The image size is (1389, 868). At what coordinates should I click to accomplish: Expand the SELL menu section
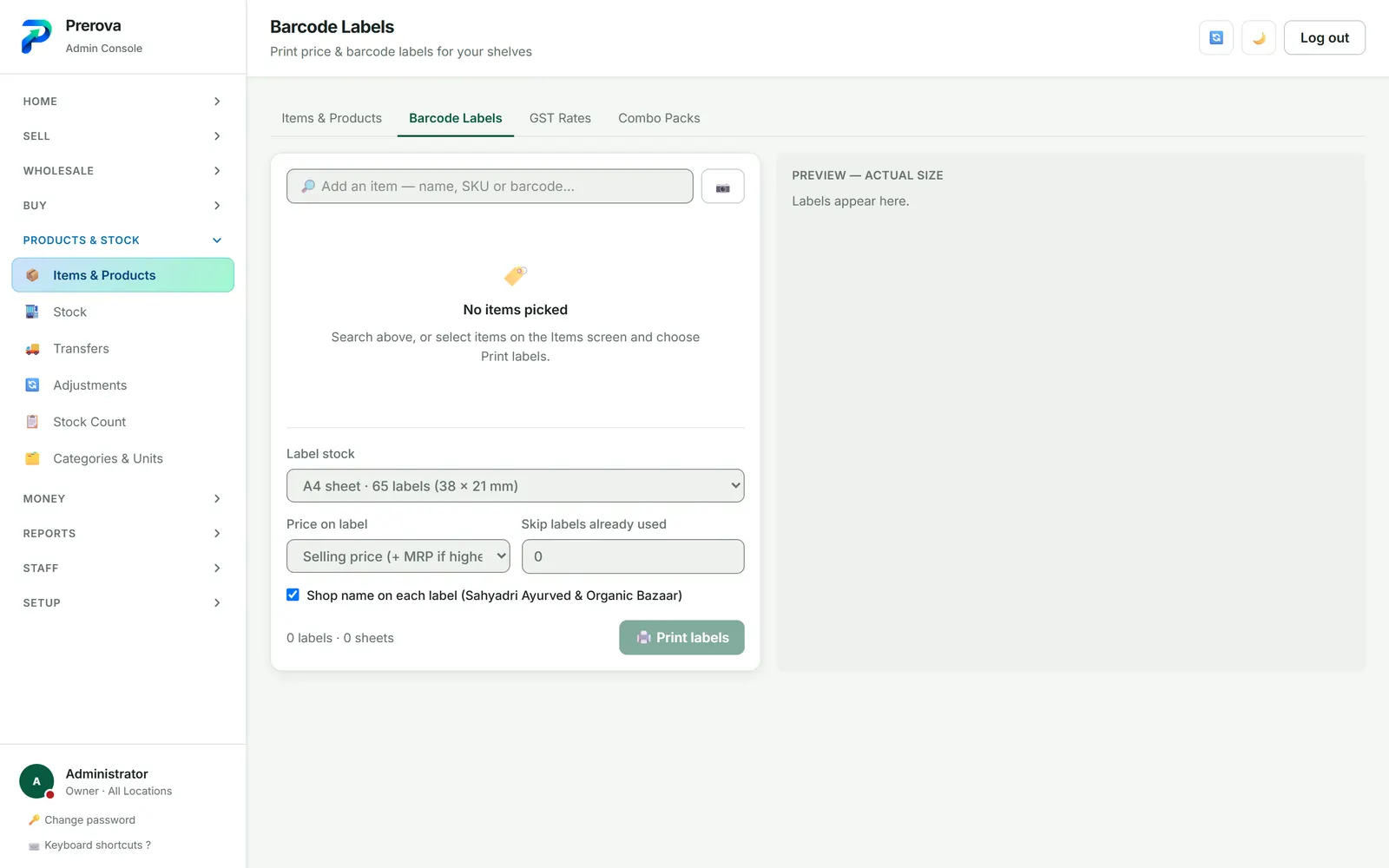pyautogui.click(x=122, y=136)
